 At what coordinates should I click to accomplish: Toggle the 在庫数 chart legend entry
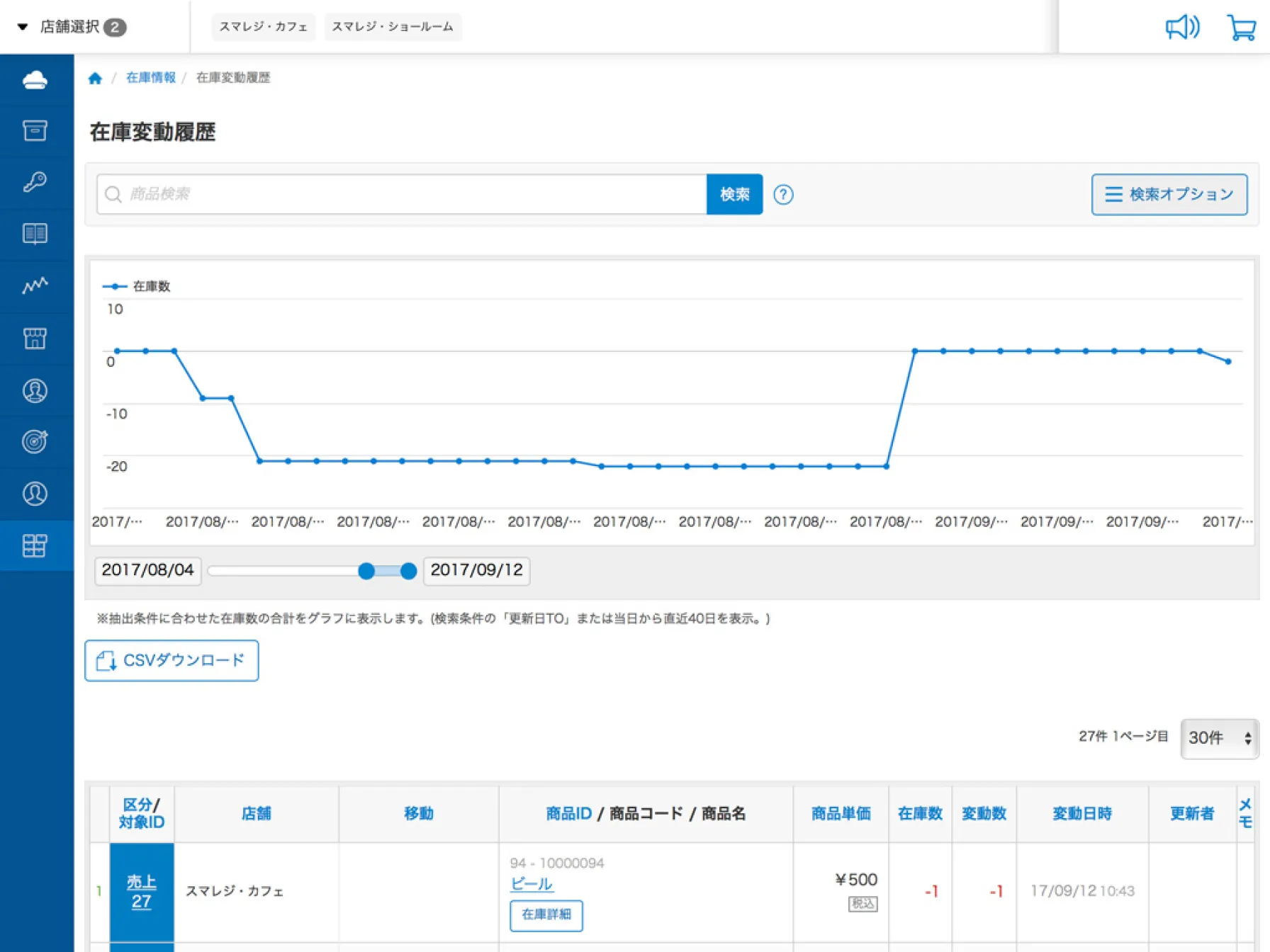pyautogui.click(x=137, y=286)
